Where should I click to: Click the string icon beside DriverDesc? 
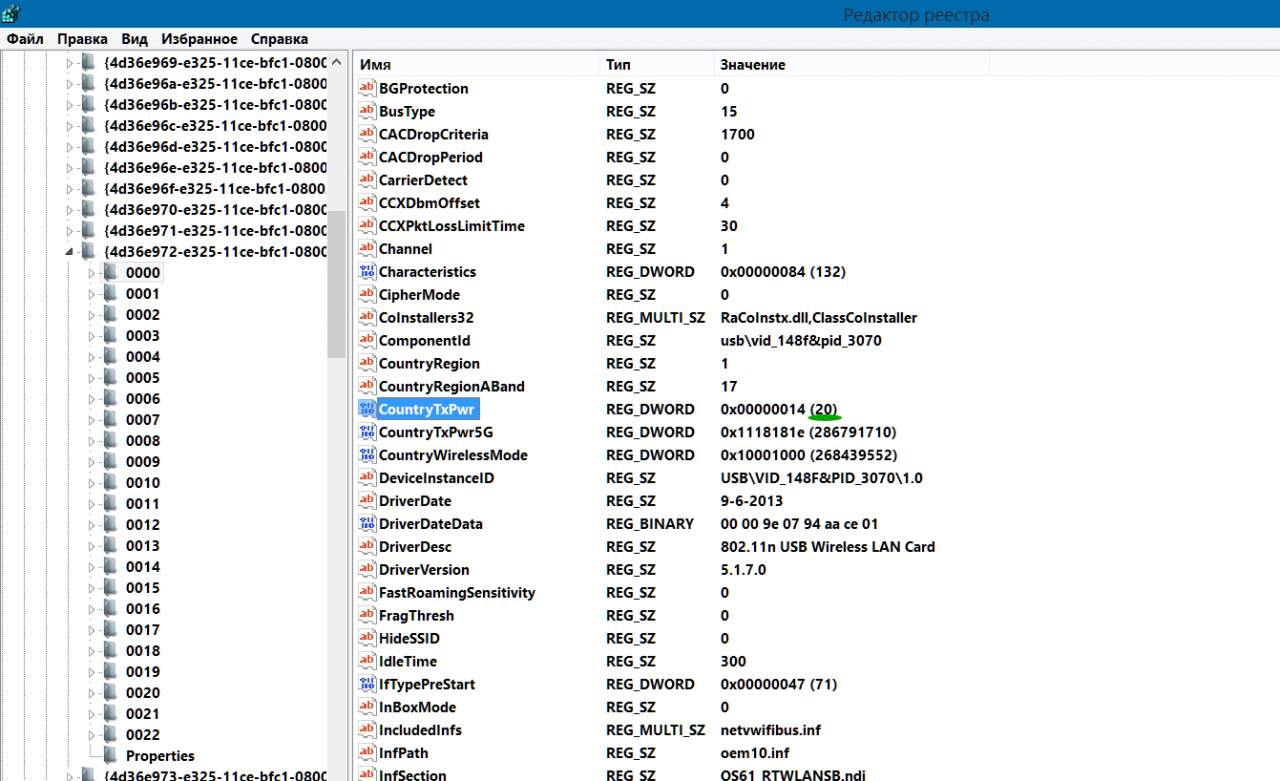367,547
